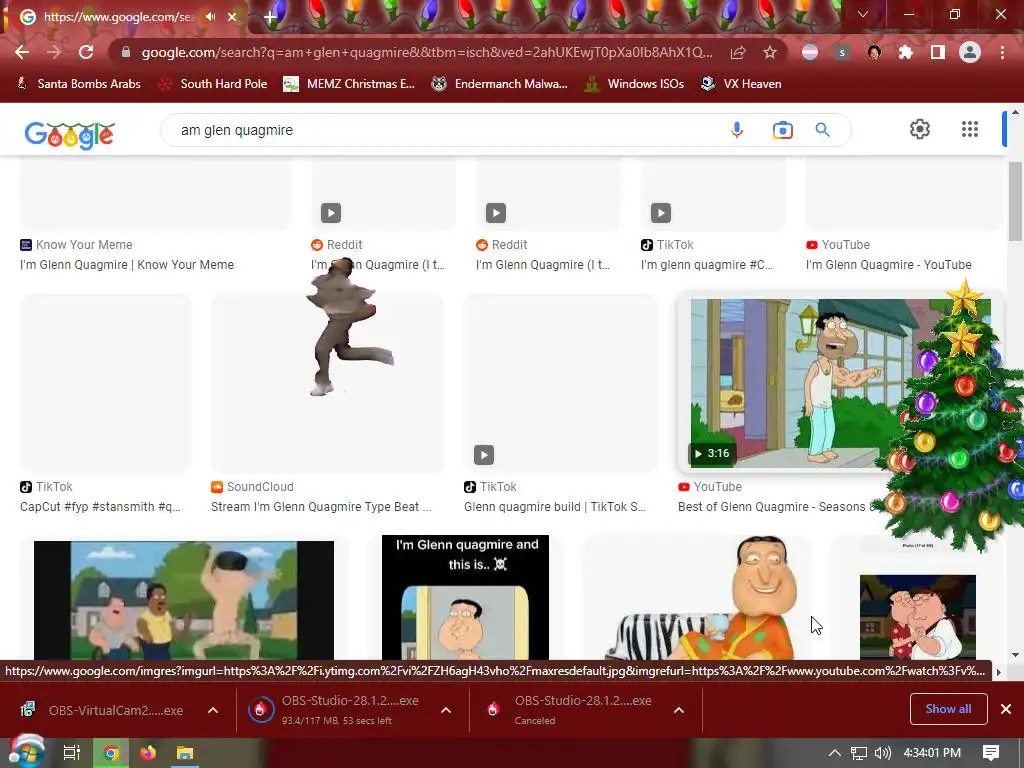Open Task View on the taskbar

click(72, 753)
